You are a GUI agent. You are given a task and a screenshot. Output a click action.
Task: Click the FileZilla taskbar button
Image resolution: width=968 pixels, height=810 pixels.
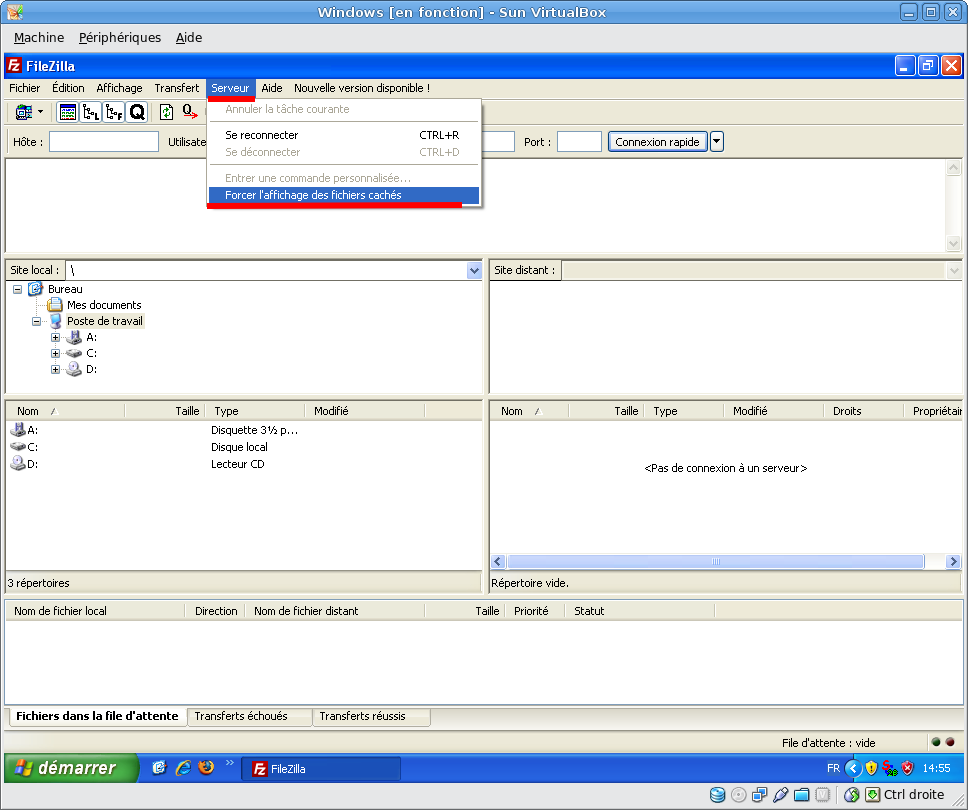(321, 769)
